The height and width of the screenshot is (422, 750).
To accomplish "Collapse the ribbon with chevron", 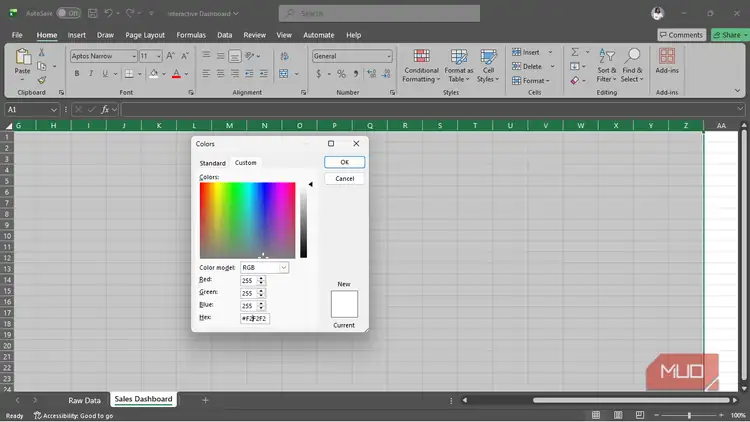I will [x=737, y=90].
